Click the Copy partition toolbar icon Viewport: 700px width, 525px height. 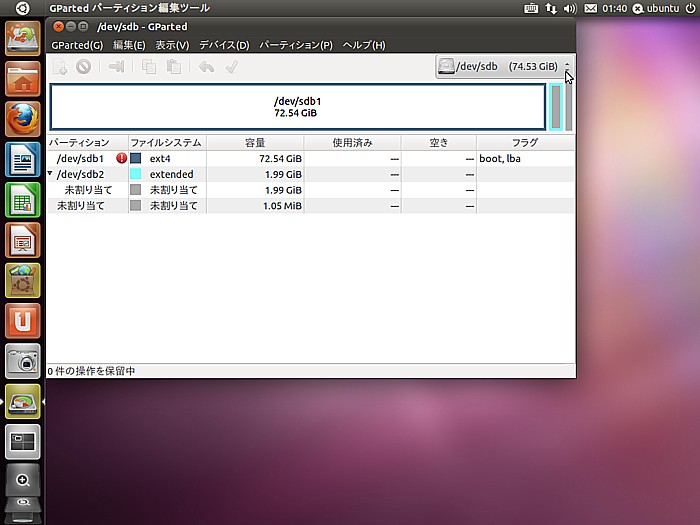149,67
